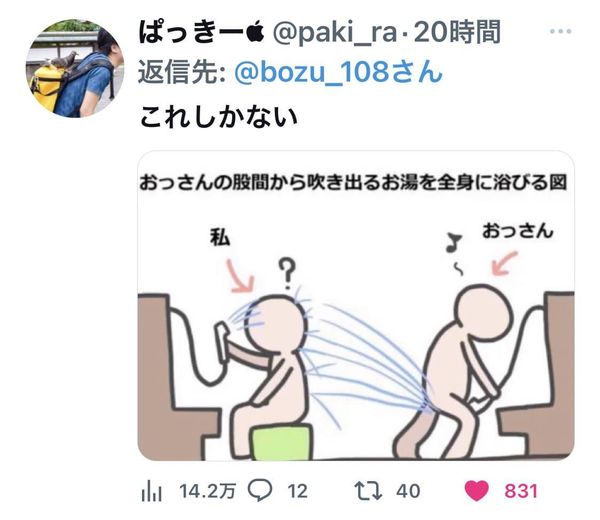The width and height of the screenshot is (600, 520).
Task: Click the reply speech bubble icon
Action: 260,490
